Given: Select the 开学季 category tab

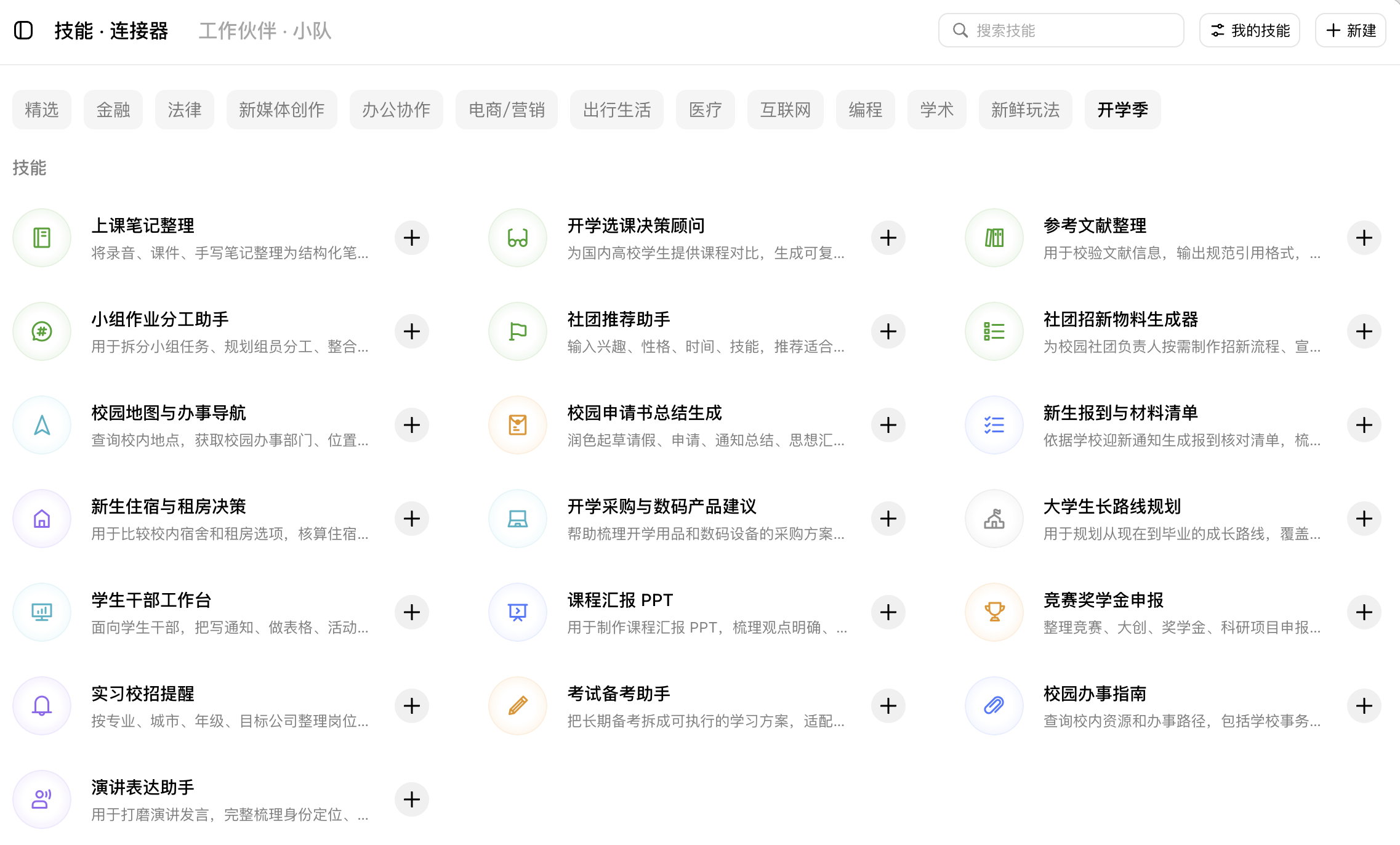Looking at the screenshot, I should point(1123,110).
